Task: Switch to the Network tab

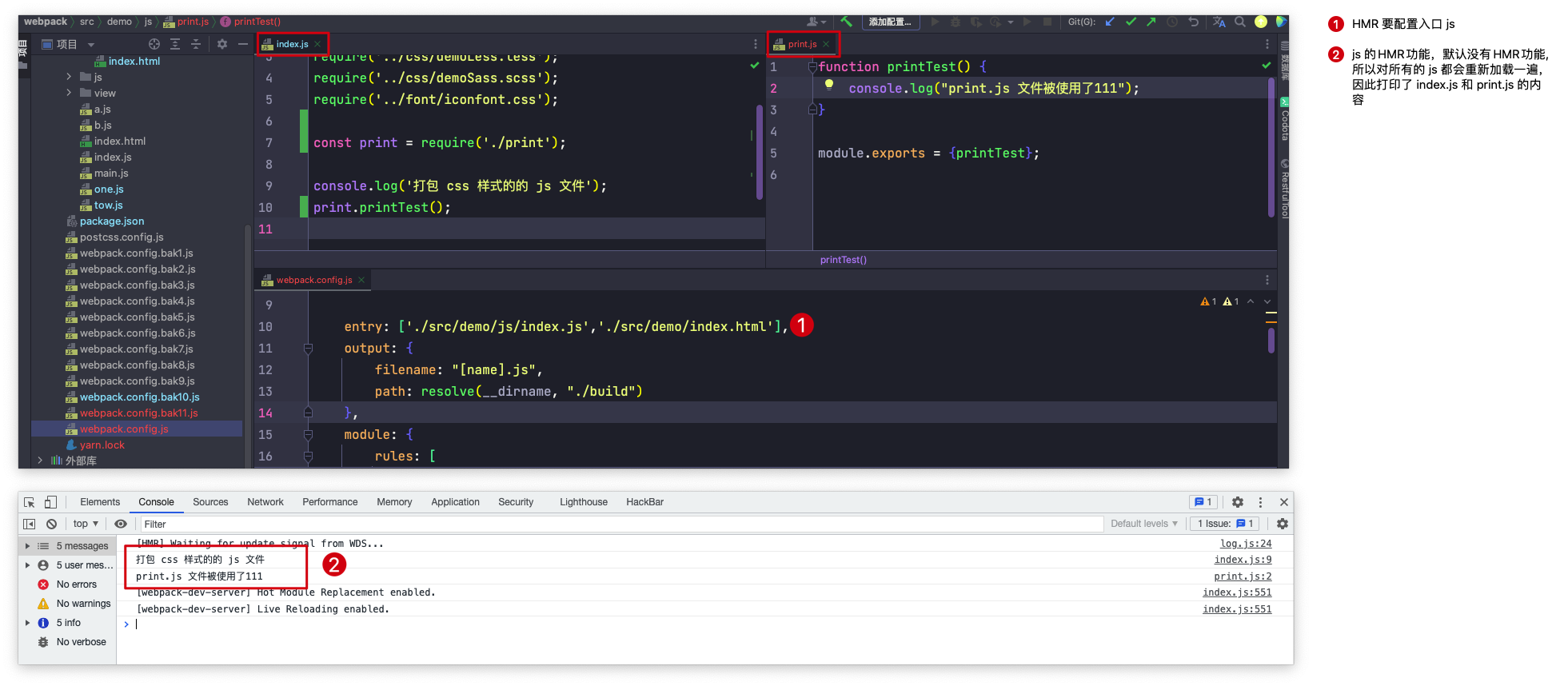Action: coord(265,502)
